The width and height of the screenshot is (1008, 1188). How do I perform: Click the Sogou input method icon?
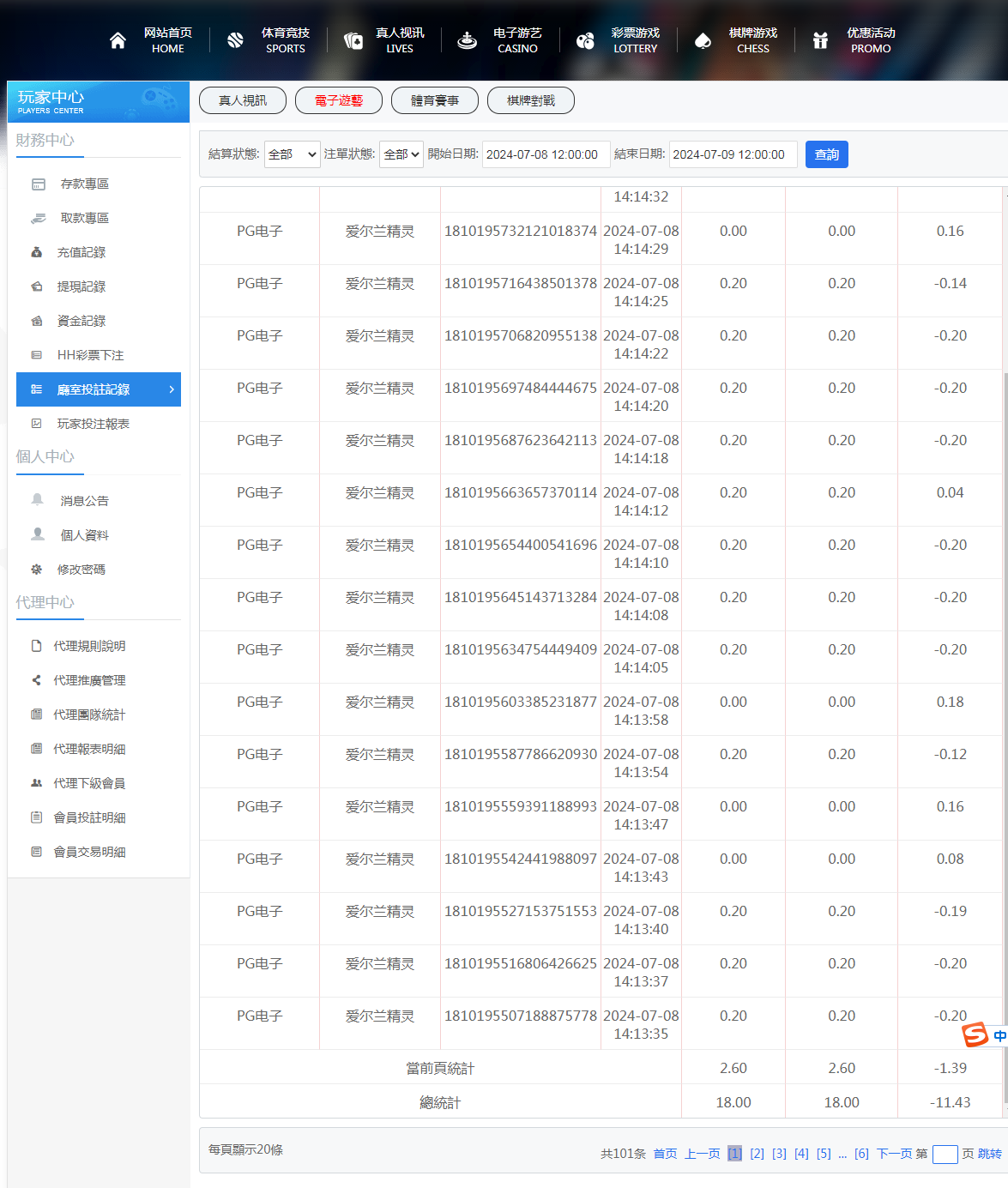975,1034
